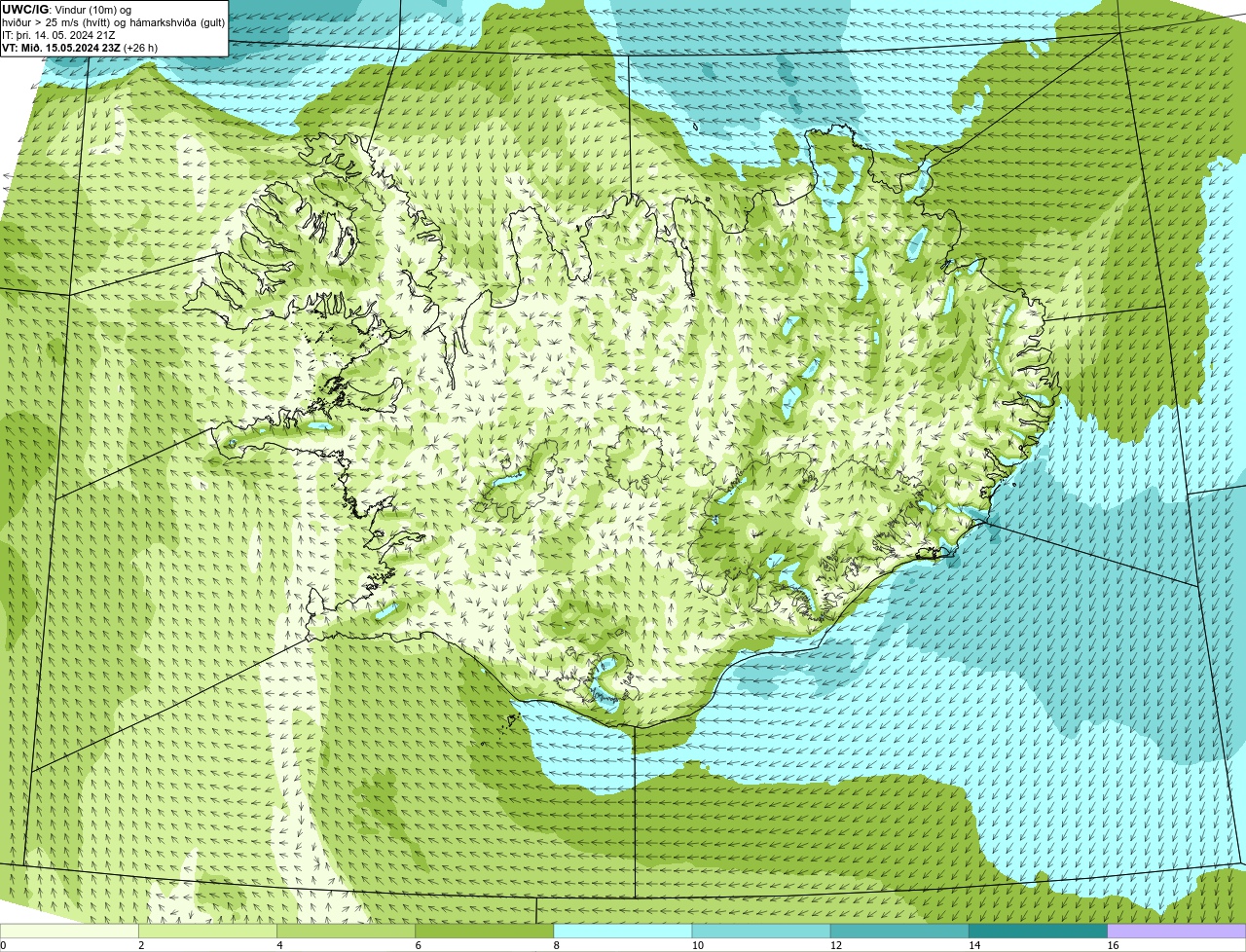The image size is (1246, 952).
Task: Click the 14–16 m/s dark teal legend swatch
Action: tap(1038, 931)
